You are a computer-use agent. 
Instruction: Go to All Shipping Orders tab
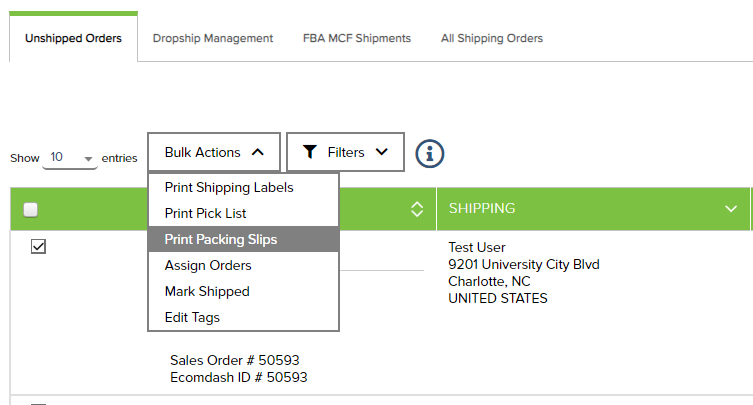click(492, 38)
